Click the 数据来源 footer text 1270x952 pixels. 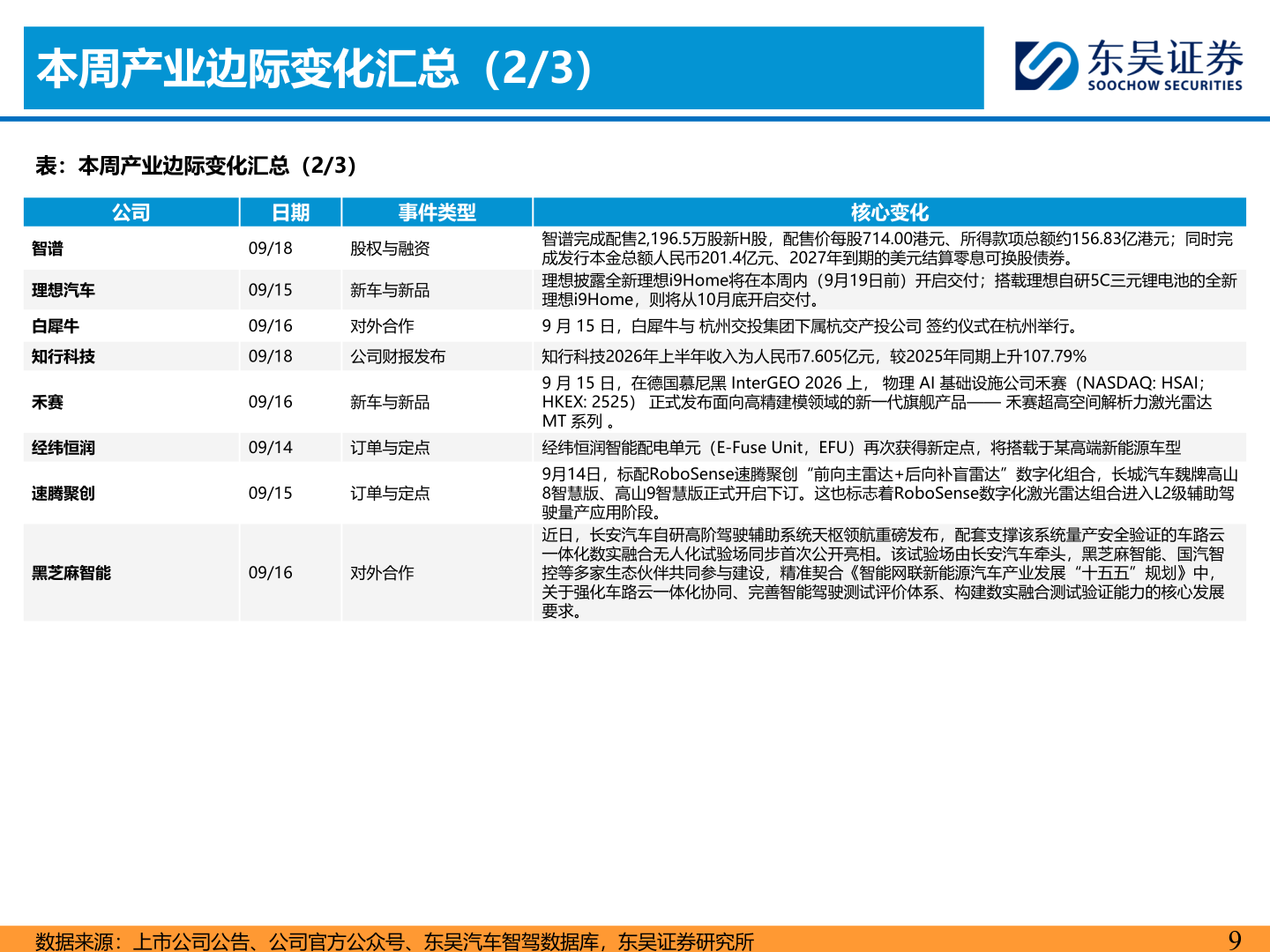coord(394,941)
